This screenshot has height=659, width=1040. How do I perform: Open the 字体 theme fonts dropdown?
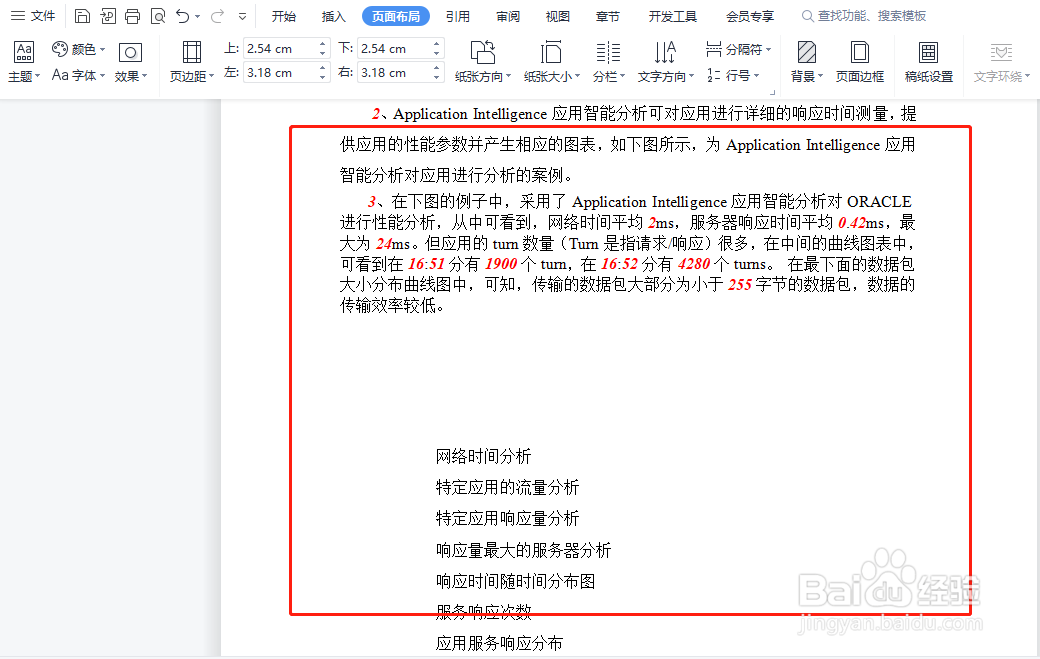point(79,75)
